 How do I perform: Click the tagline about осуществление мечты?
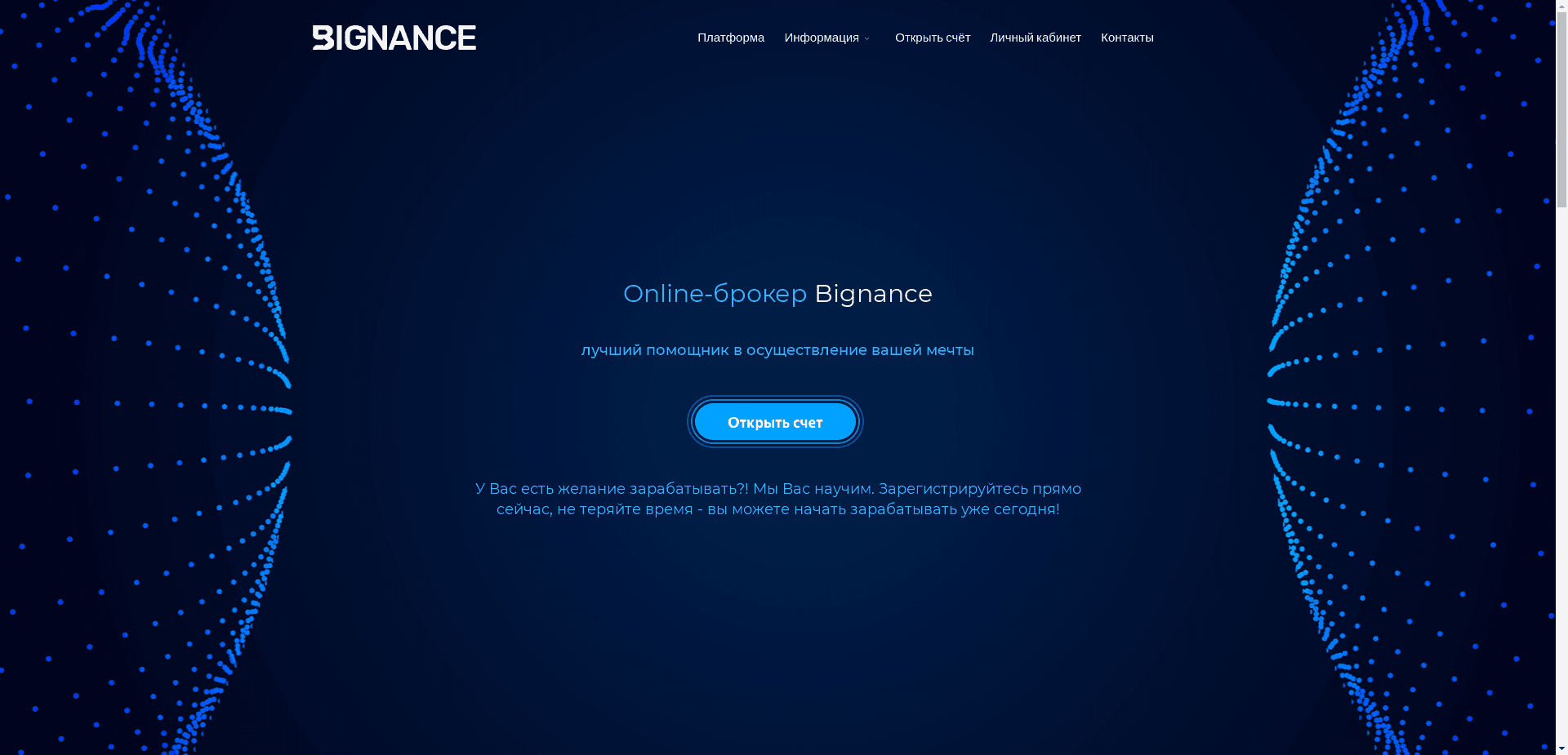click(x=777, y=349)
